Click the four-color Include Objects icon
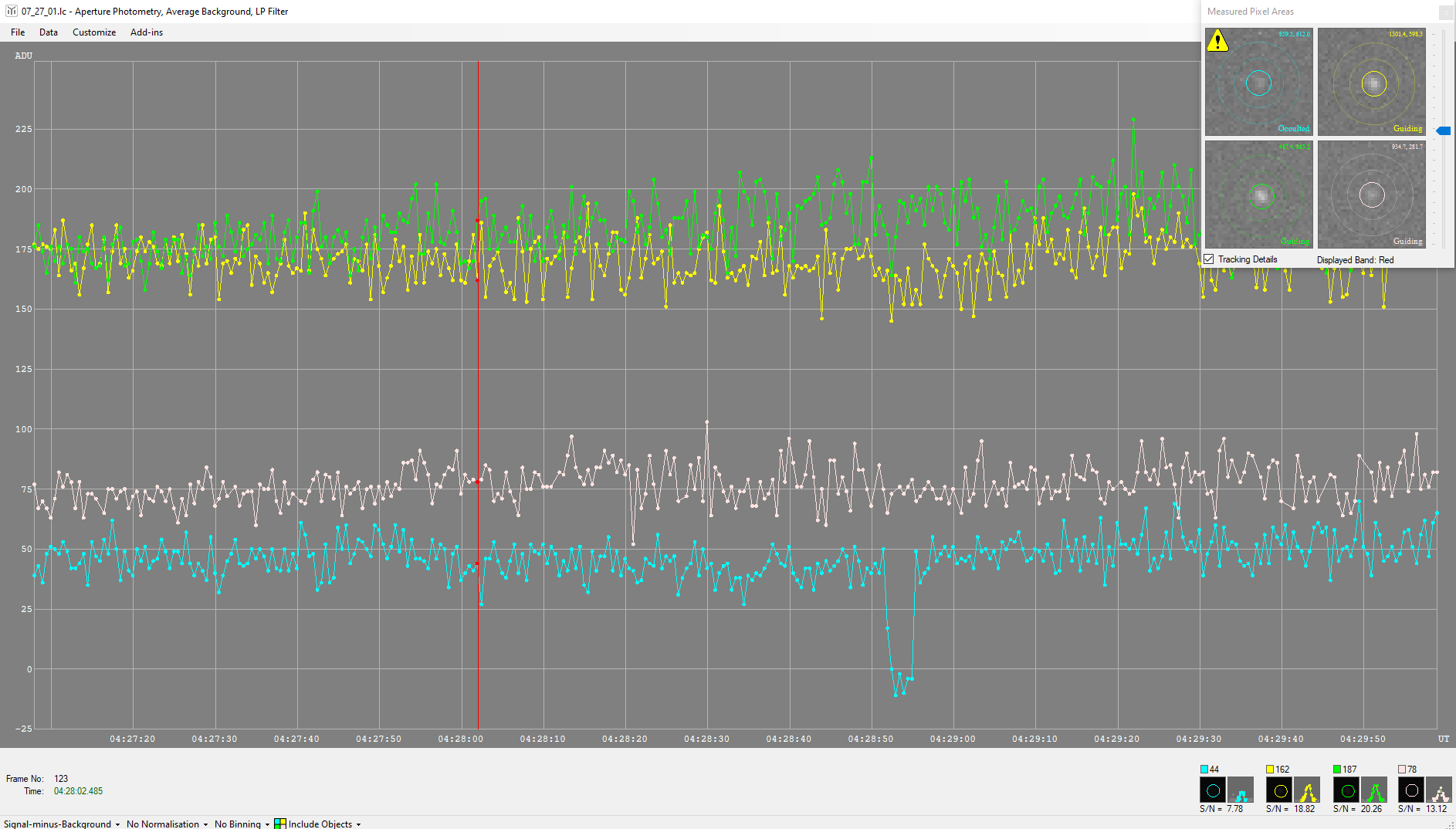 (x=280, y=824)
